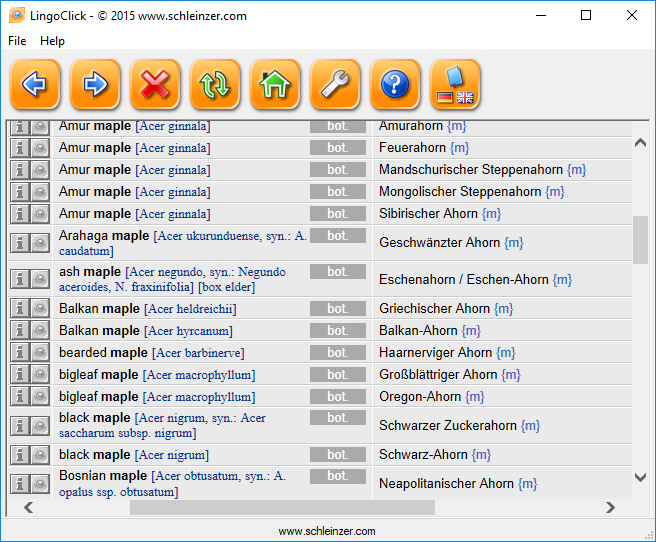Click the speaker icon in the Feuerahorn row
Screen dimensions: 656x542
40,148
